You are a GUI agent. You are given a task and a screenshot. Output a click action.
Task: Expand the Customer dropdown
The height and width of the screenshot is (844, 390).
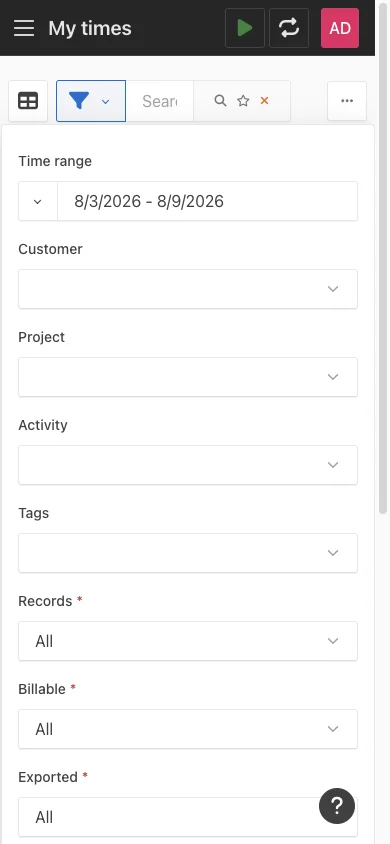point(188,289)
